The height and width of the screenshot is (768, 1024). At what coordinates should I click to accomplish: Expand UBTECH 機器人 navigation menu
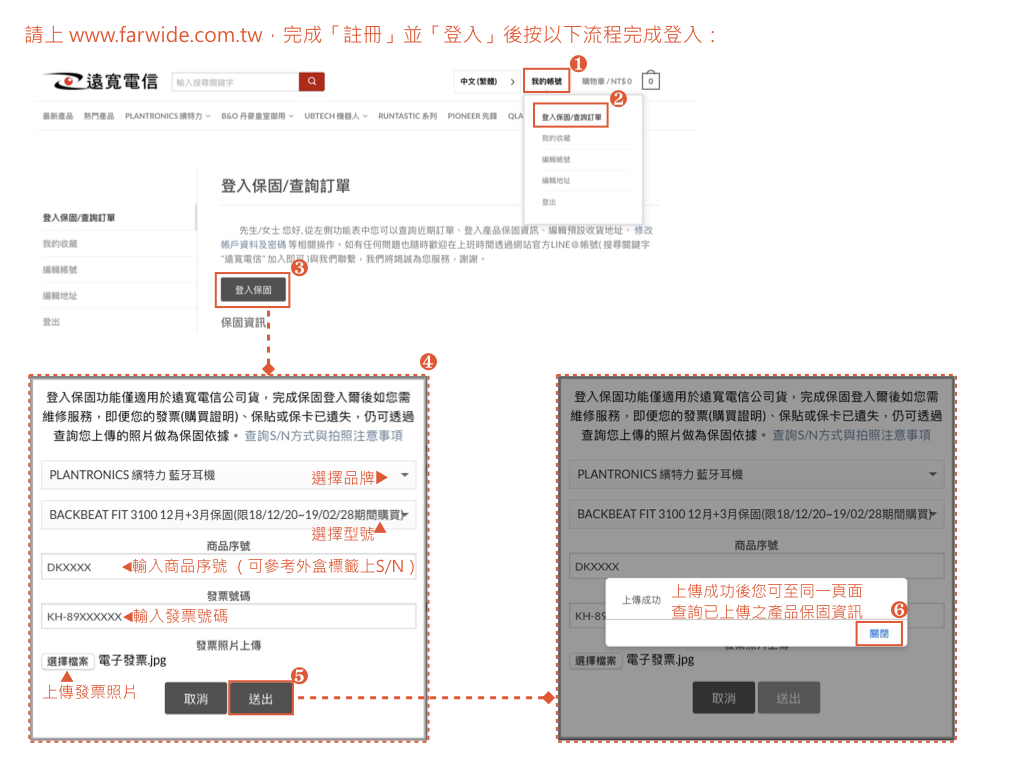pos(336,116)
